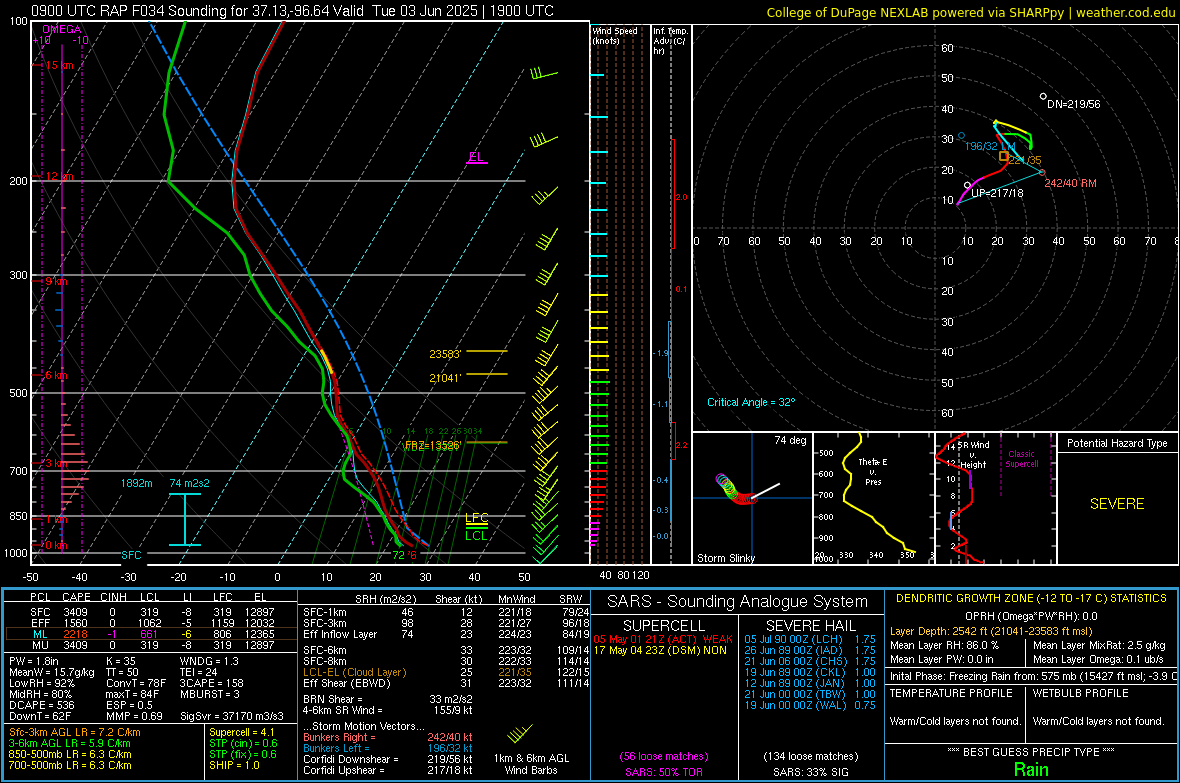The height and width of the screenshot is (783, 1180).
Task: Select analogue "05 May 01 21Z (ACT) WEAK"
Action: pos(663,639)
